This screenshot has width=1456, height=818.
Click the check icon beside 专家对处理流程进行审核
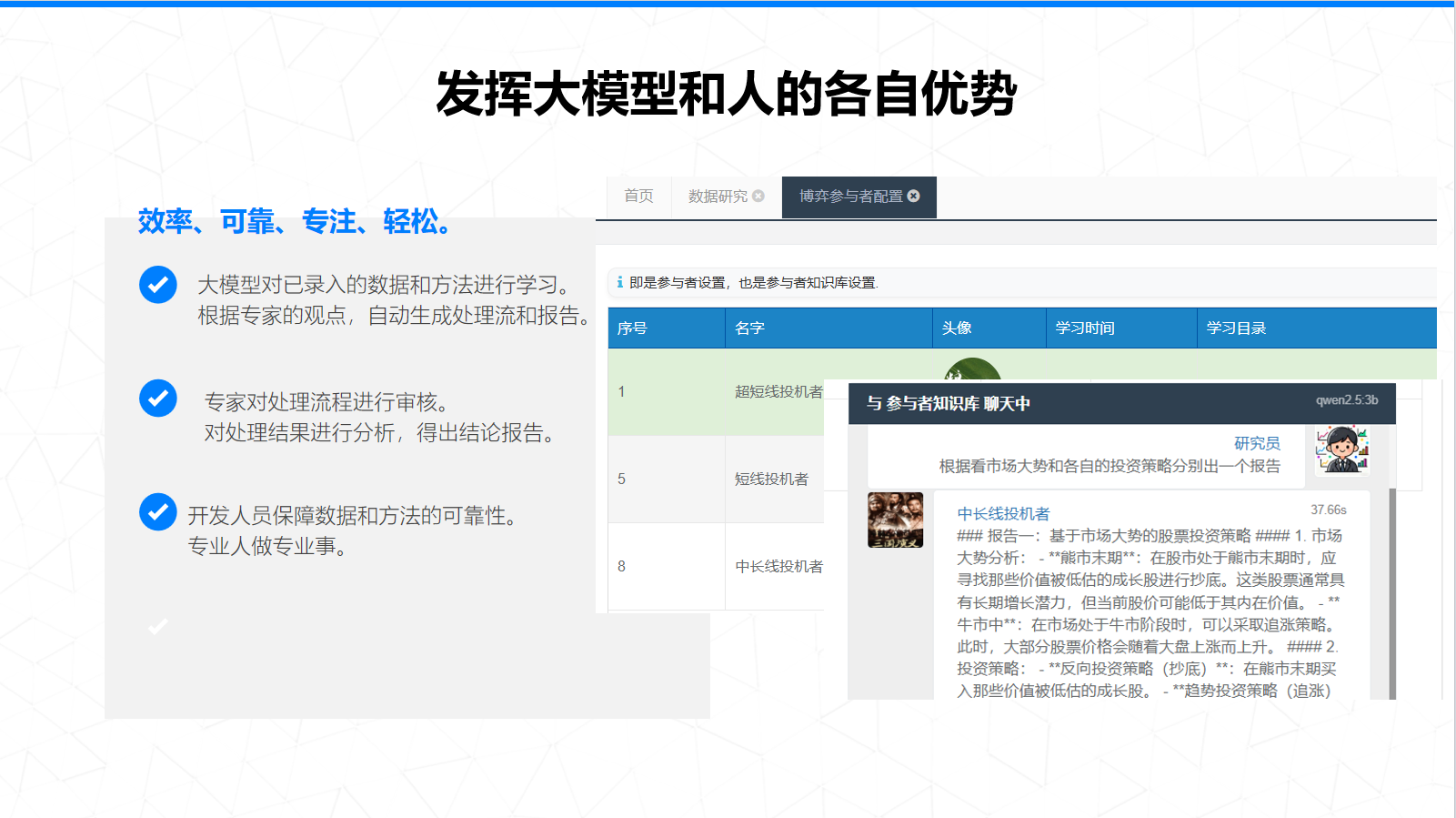coord(158,399)
